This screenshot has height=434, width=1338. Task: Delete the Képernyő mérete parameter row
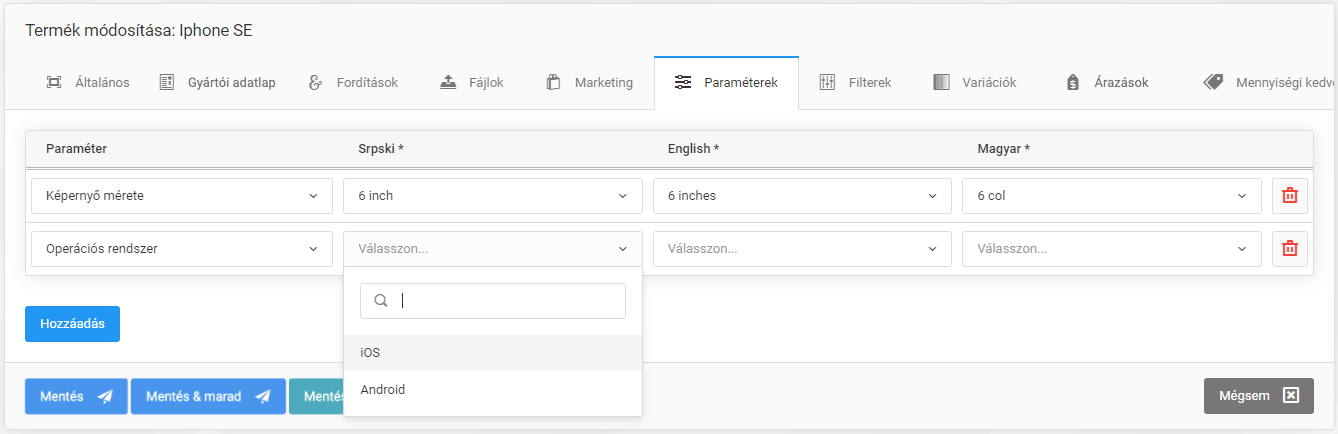1289,196
